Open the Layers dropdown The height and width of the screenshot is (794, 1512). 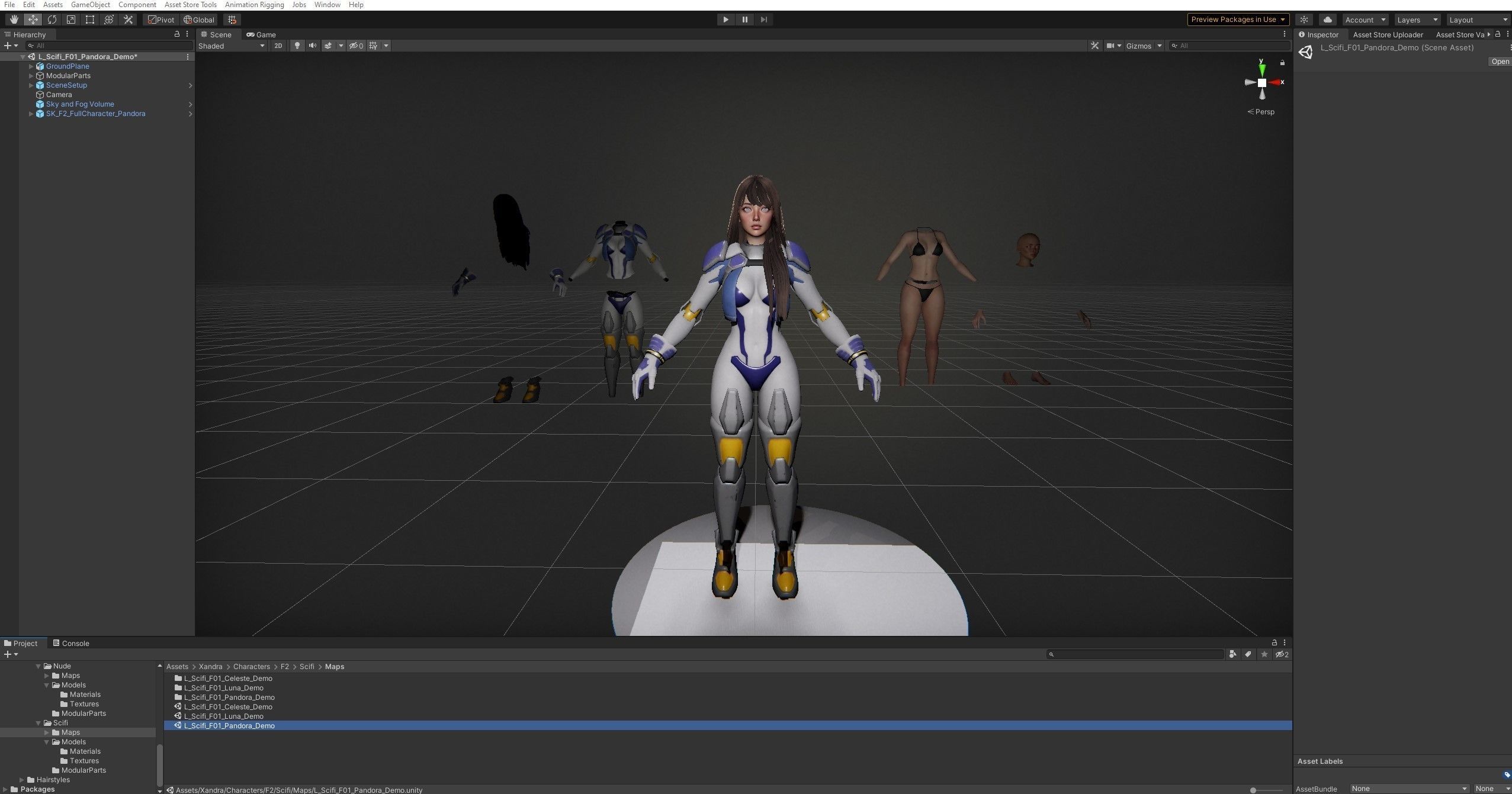pos(1417,20)
